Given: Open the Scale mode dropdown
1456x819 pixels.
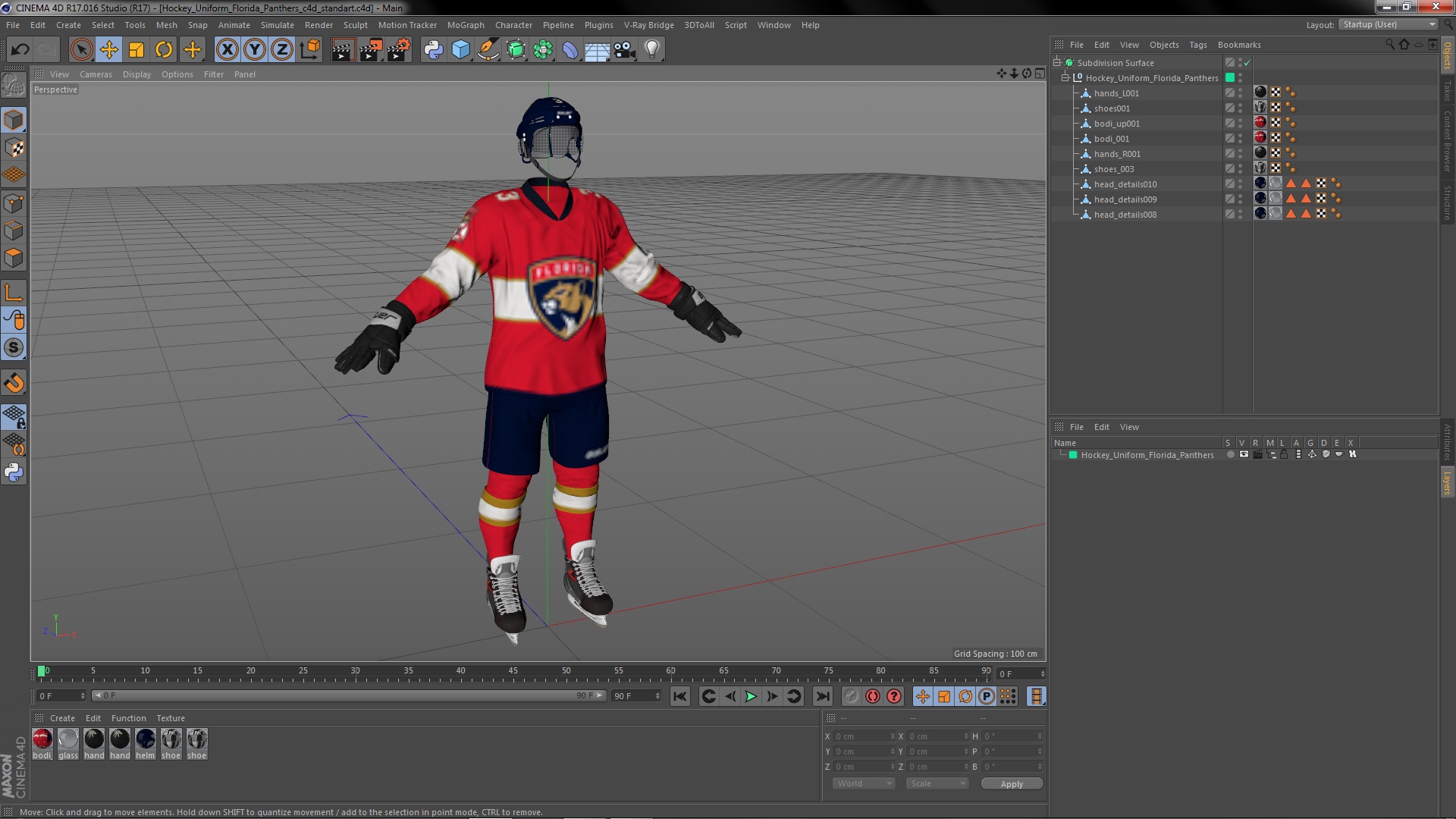Looking at the screenshot, I should pos(937,783).
